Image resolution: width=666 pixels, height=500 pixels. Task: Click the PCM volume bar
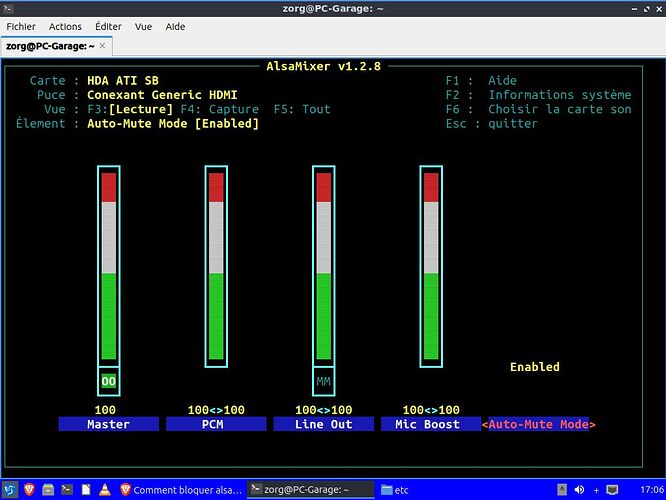216,266
